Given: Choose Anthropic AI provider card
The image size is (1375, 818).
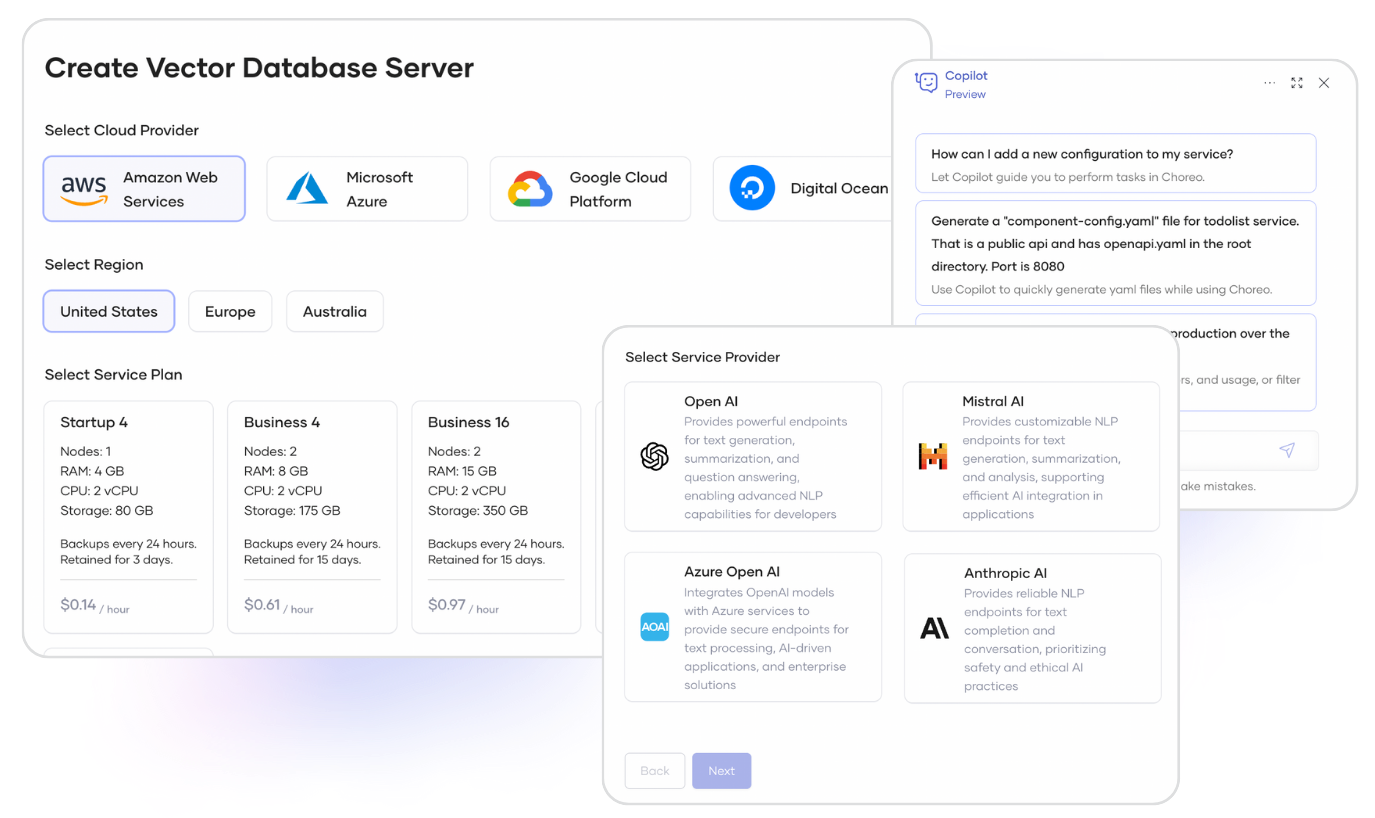Looking at the screenshot, I should point(1033,628).
